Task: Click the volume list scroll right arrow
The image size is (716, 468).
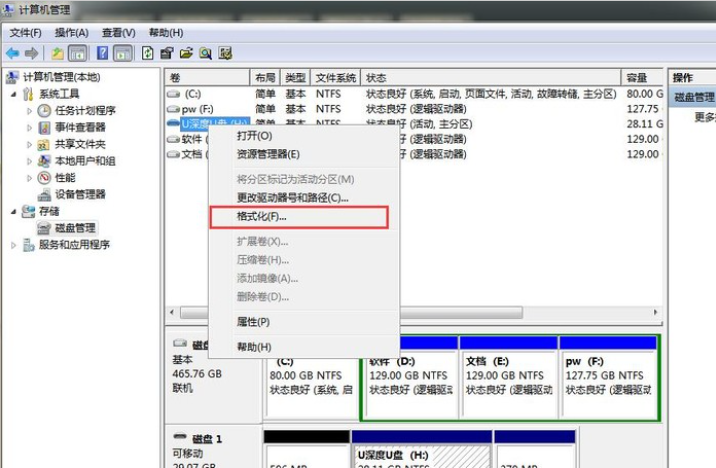Action: tap(656, 313)
